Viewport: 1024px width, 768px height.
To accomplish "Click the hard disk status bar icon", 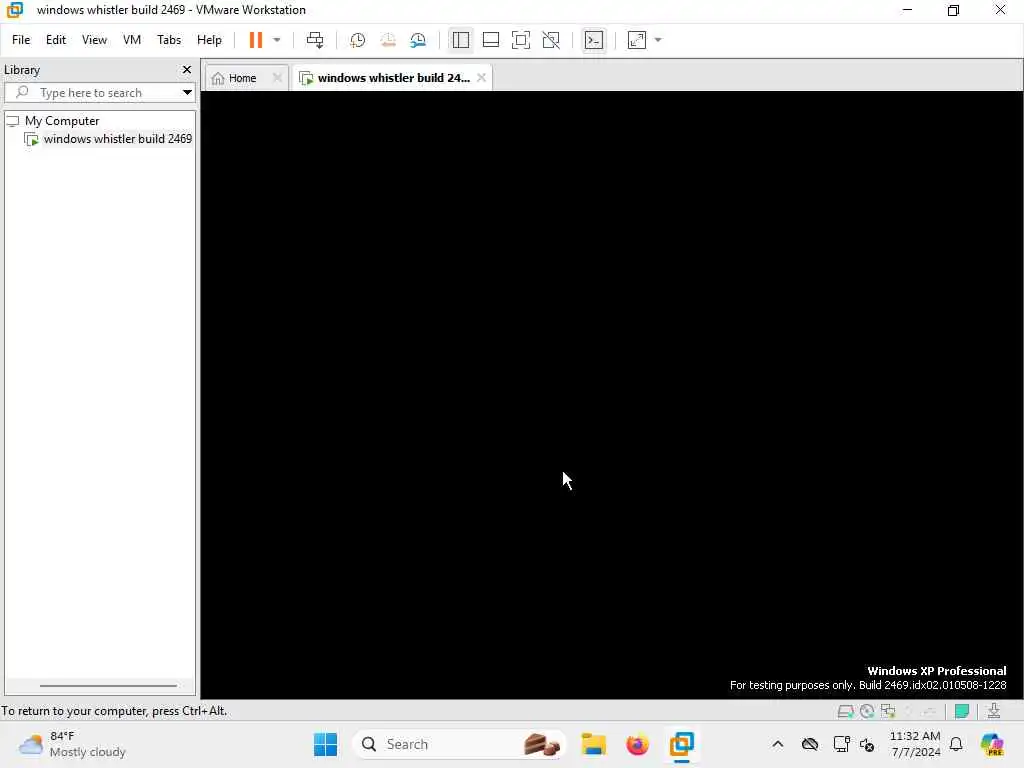I will [845, 711].
